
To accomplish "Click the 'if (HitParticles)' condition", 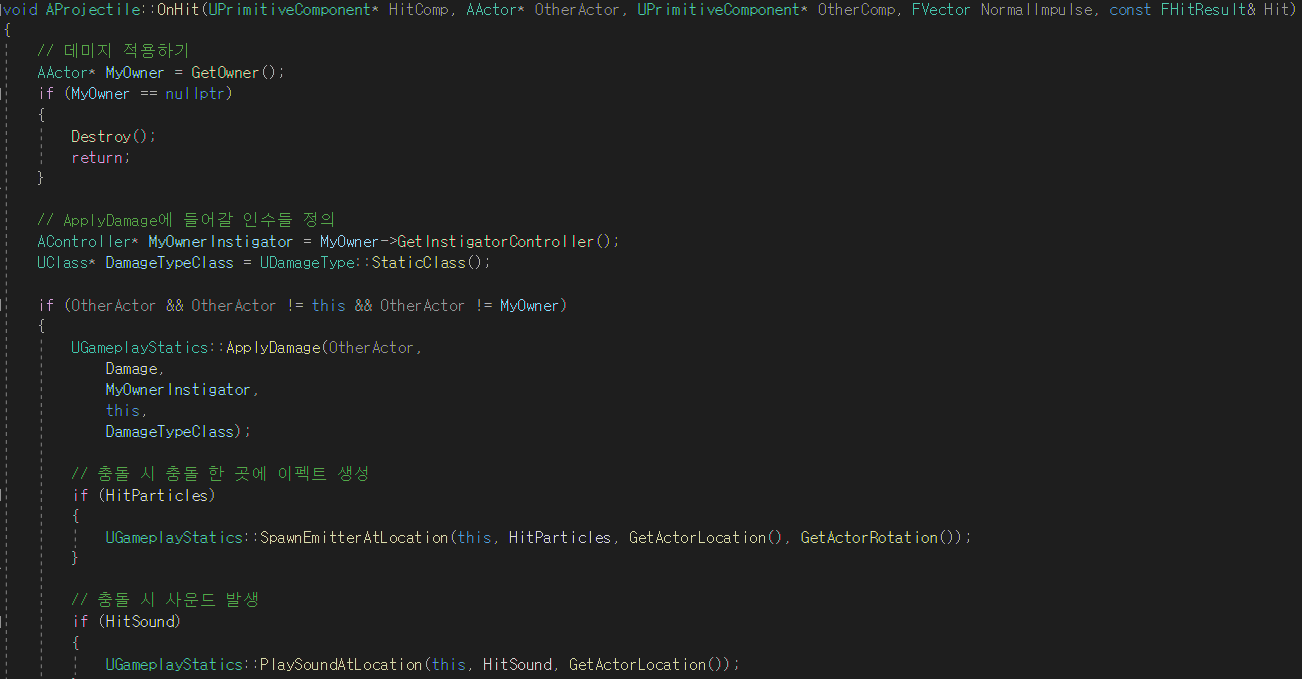I will [x=144, y=495].
